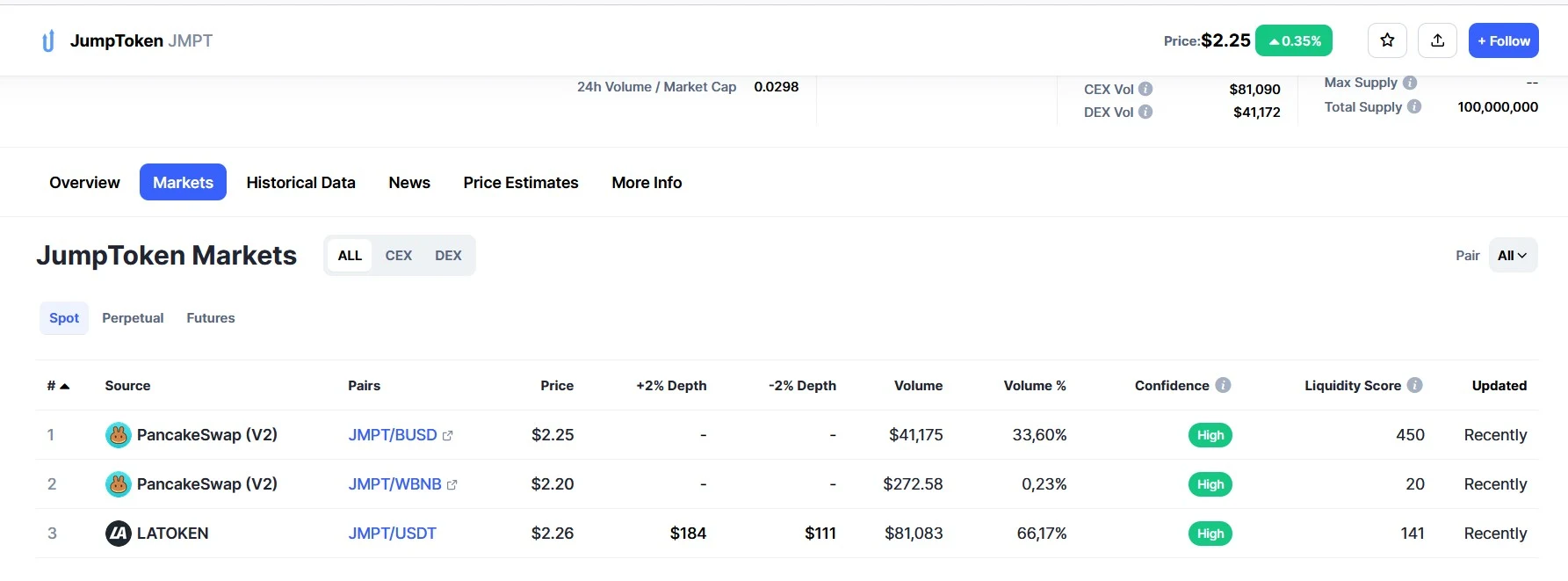This screenshot has height=581, width=1568.
Task: Open PancakeSwap (V2) in first row
Action: pos(207,435)
